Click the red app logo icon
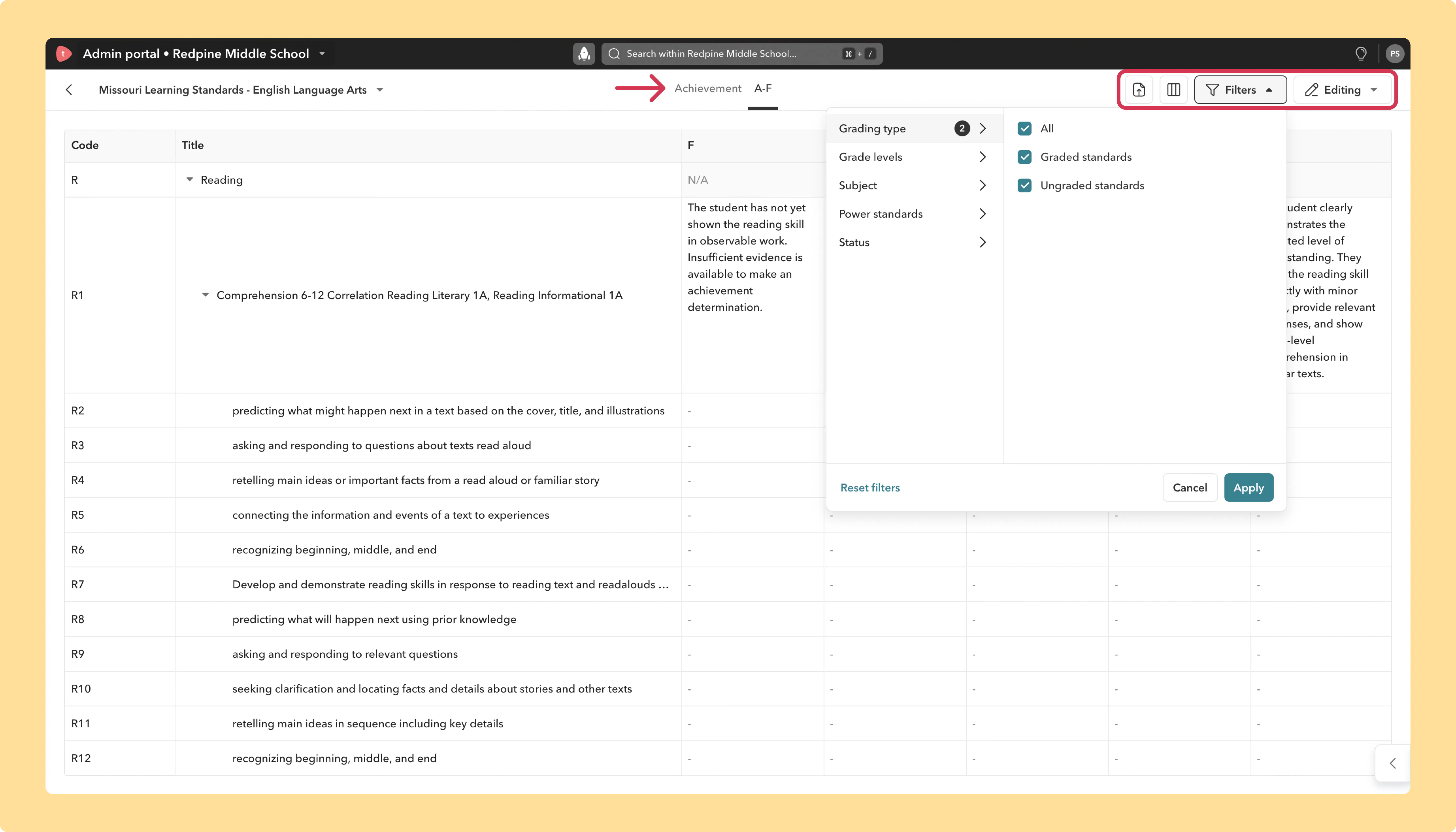 64,54
